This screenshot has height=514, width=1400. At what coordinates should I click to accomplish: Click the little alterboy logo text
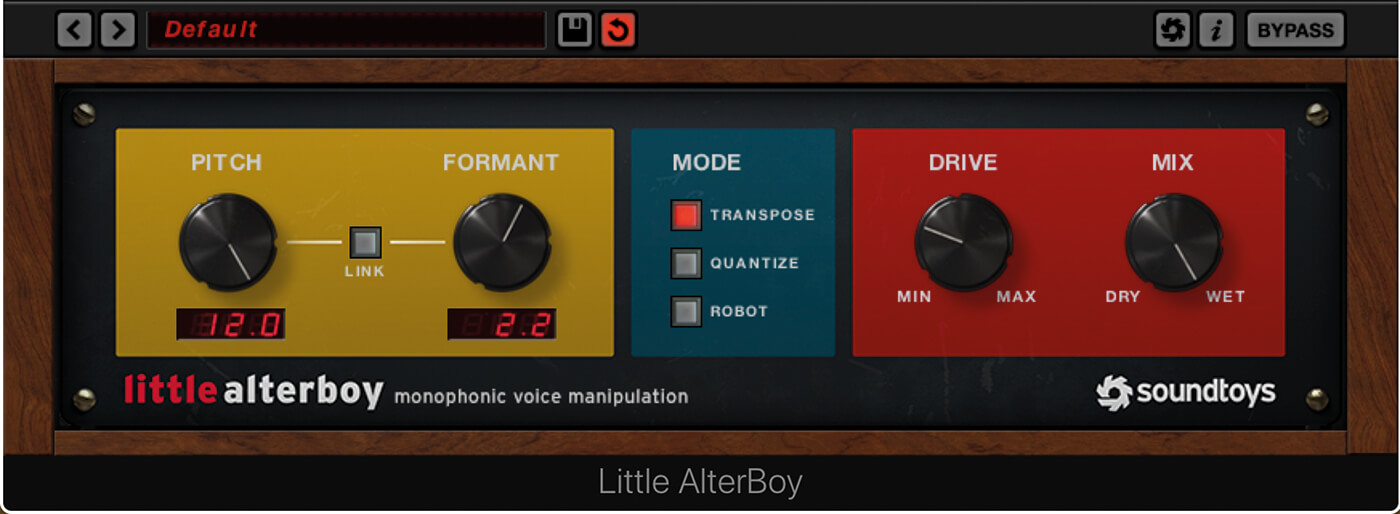pos(253,391)
